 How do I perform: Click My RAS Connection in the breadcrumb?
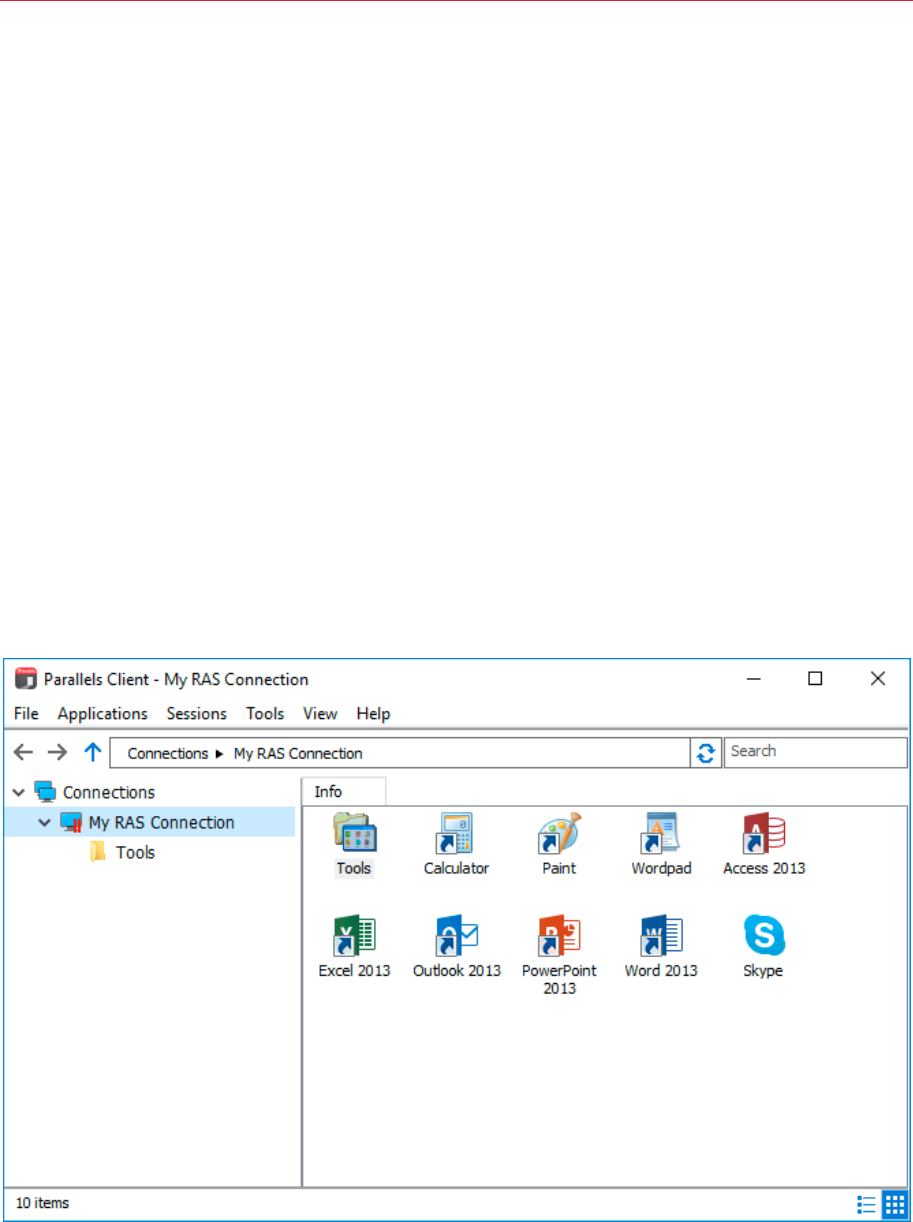[298, 753]
